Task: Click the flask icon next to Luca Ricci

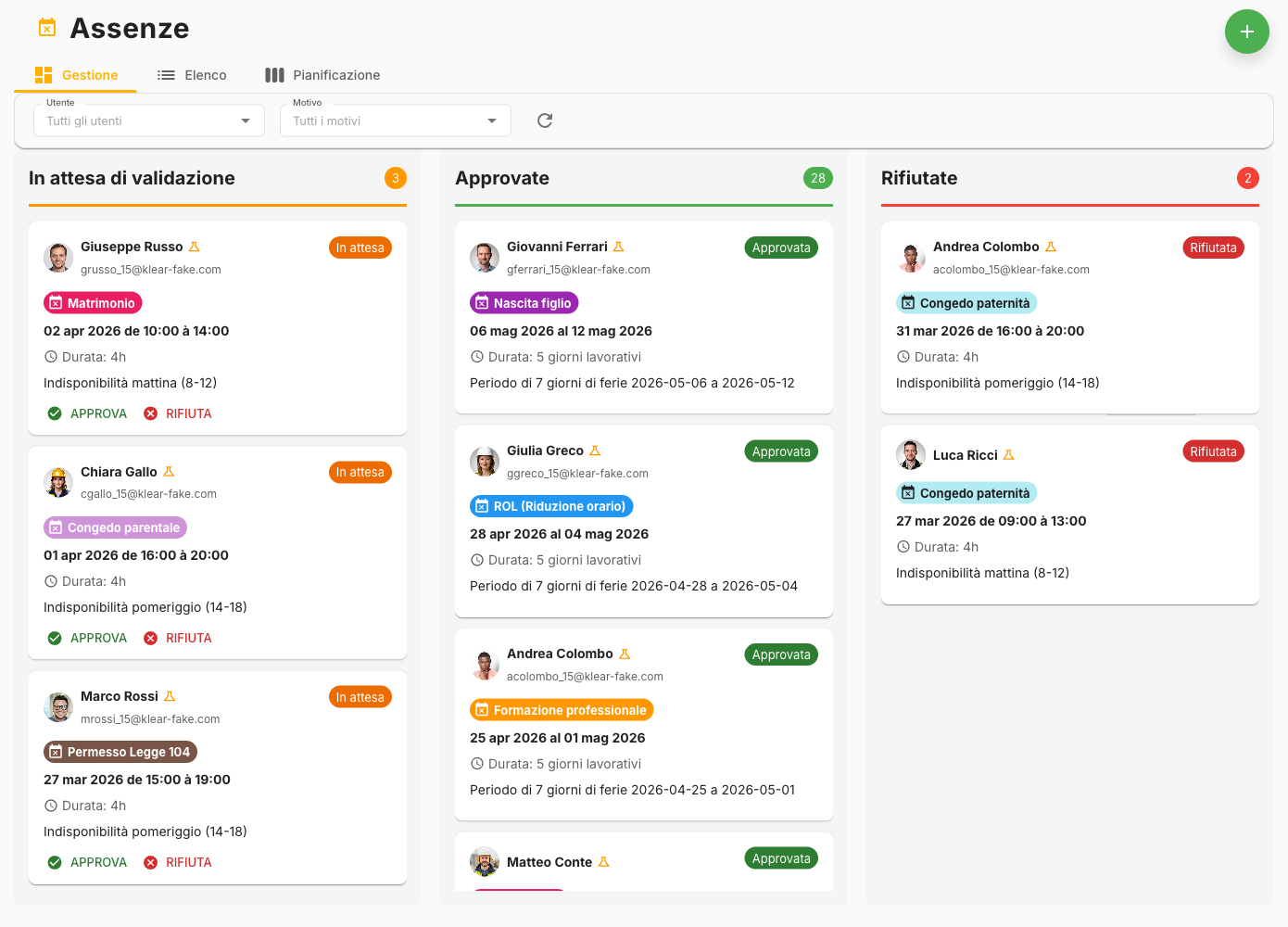Action: tap(1009, 455)
